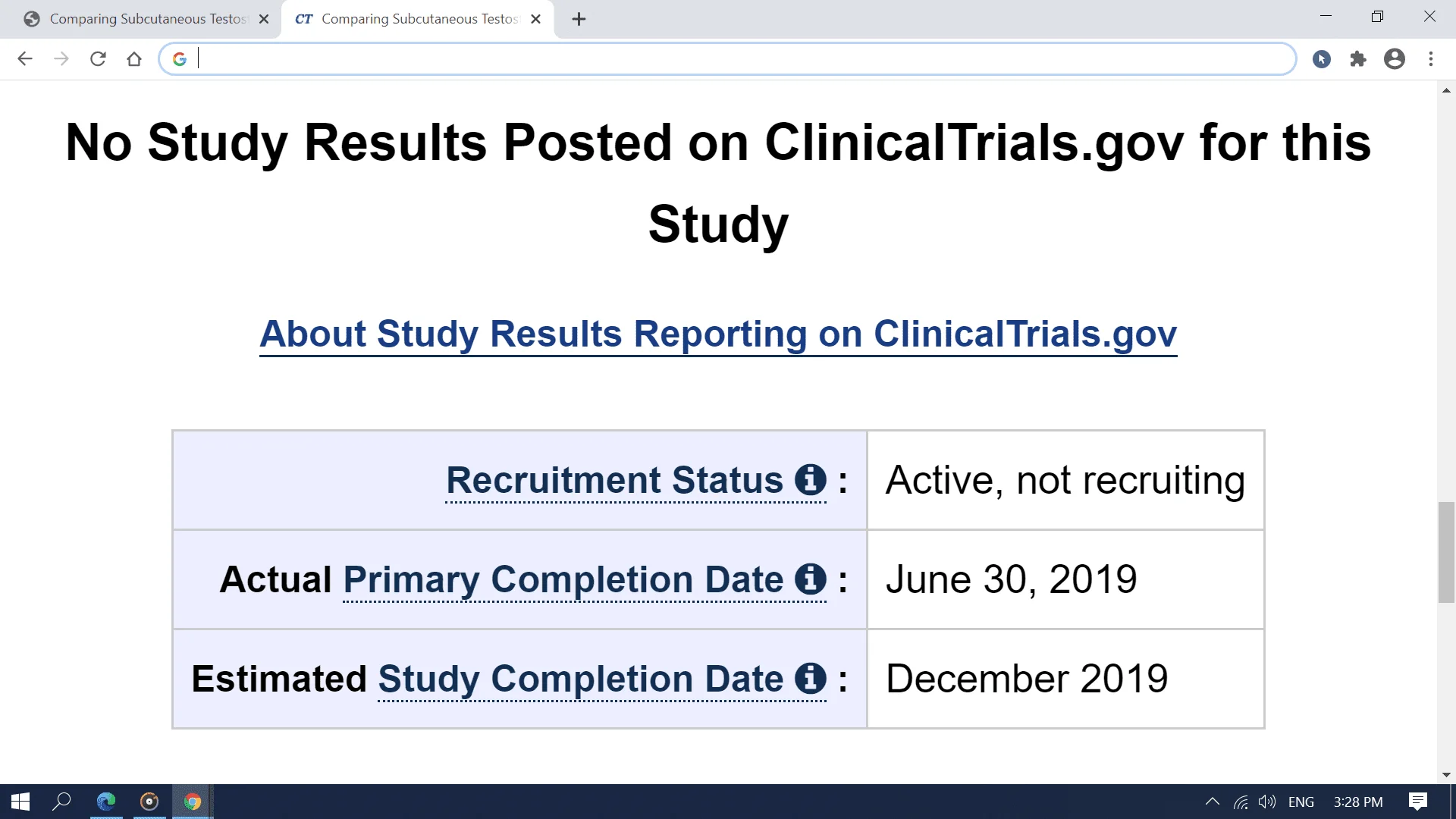Navigate back to previous page
The height and width of the screenshot is (819, 1456).
pos(25,59)
